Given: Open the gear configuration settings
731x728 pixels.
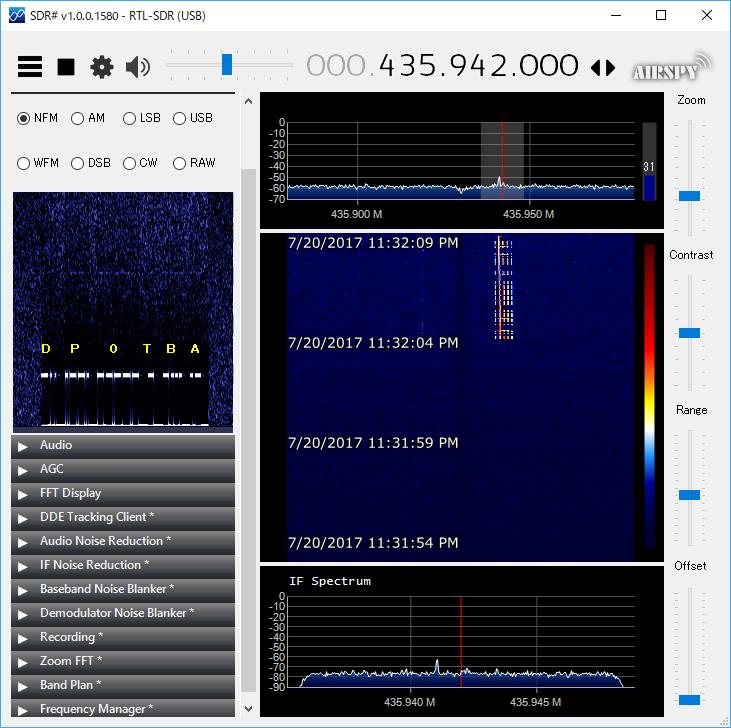Looking at the screenshot, I should tap(101, 67).
